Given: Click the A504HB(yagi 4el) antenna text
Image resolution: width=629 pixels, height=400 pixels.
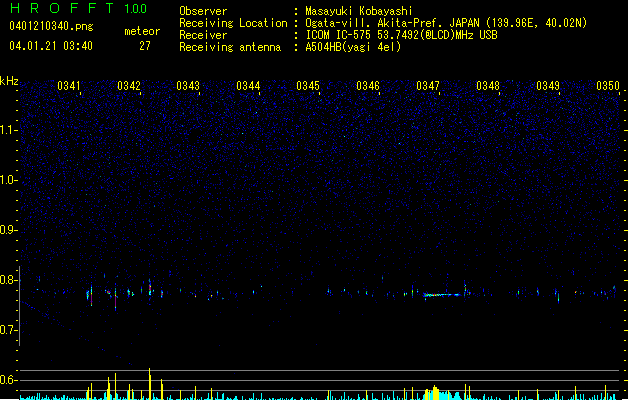Looking at the screenshot, I should [x=353, y=47].
